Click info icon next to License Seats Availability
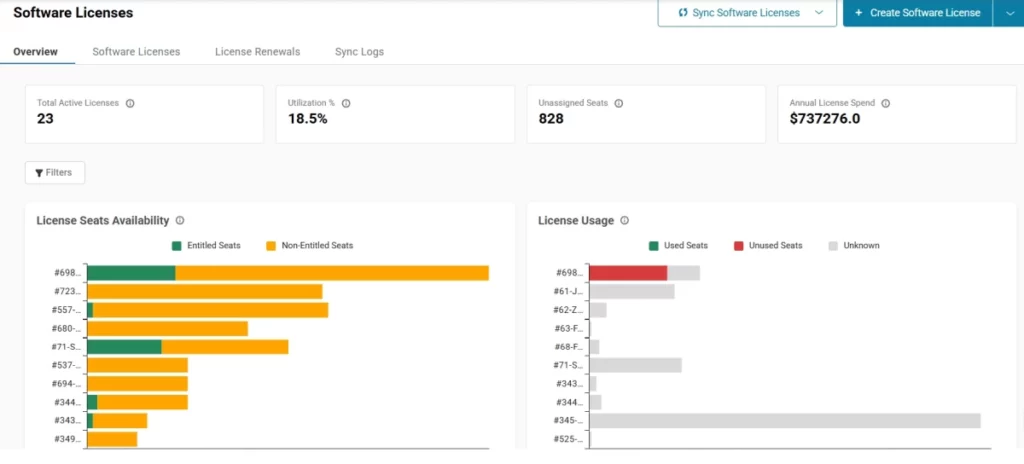 point(180,220)
